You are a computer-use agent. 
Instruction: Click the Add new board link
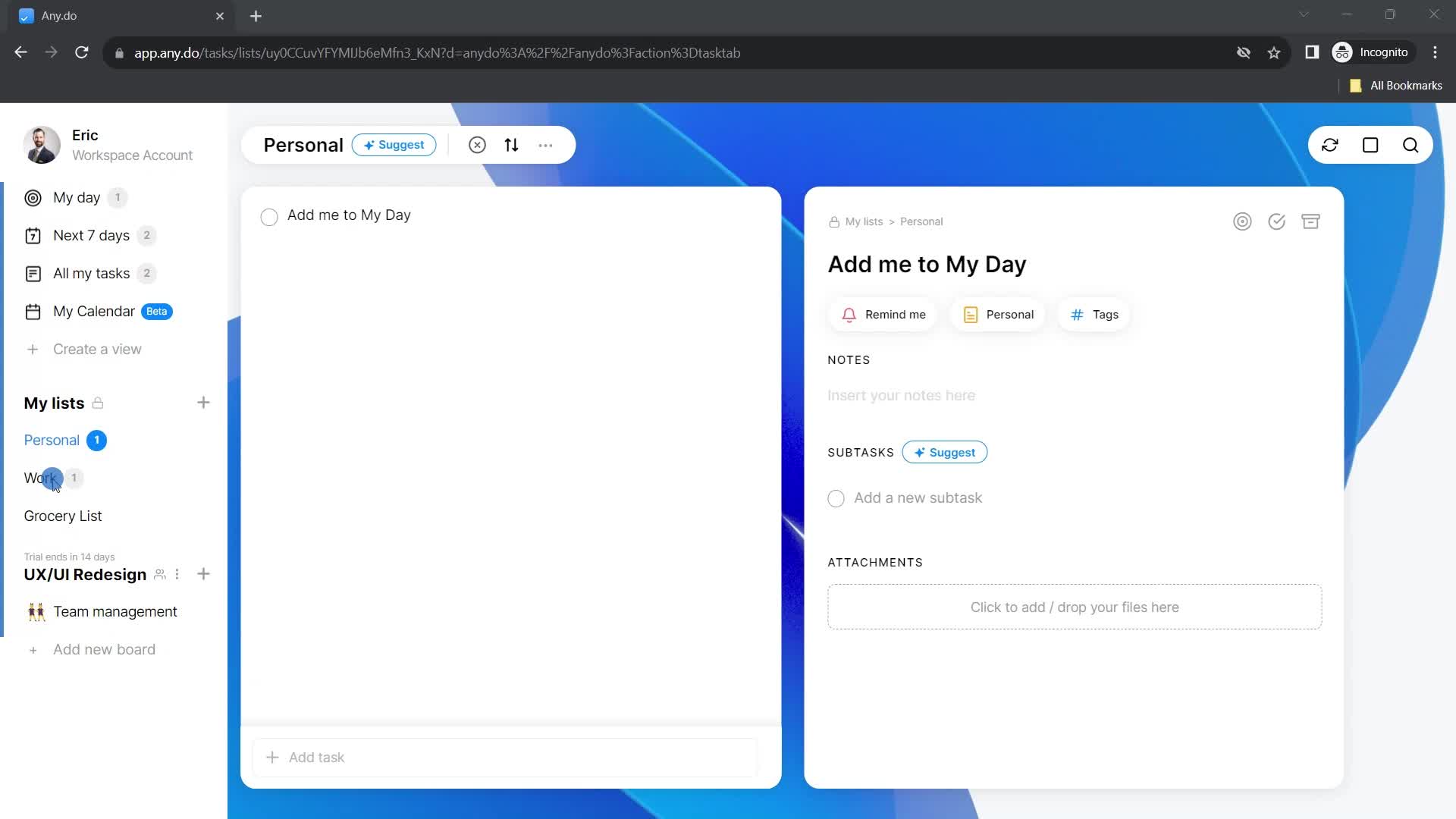click(x=103, y=649)
